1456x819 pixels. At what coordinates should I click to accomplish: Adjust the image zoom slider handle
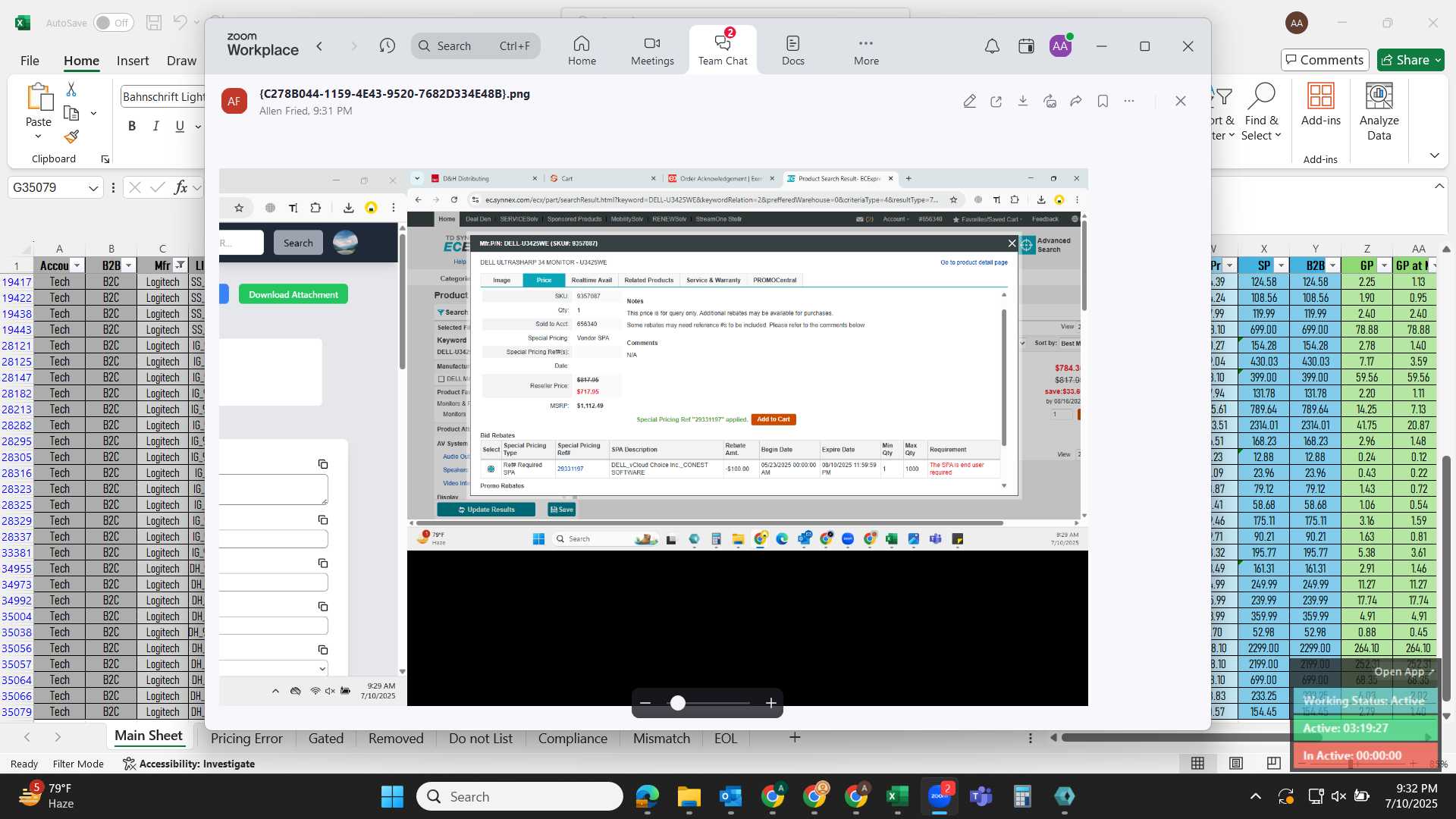(678, 703)
